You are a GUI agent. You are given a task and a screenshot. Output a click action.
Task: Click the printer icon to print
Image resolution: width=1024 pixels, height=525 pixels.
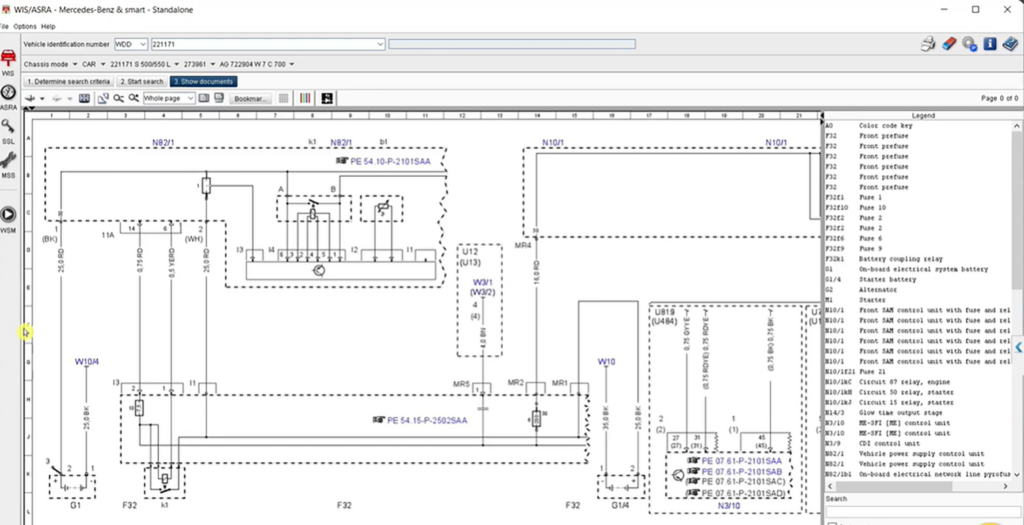pyautogui.click(x=928, y=44)
